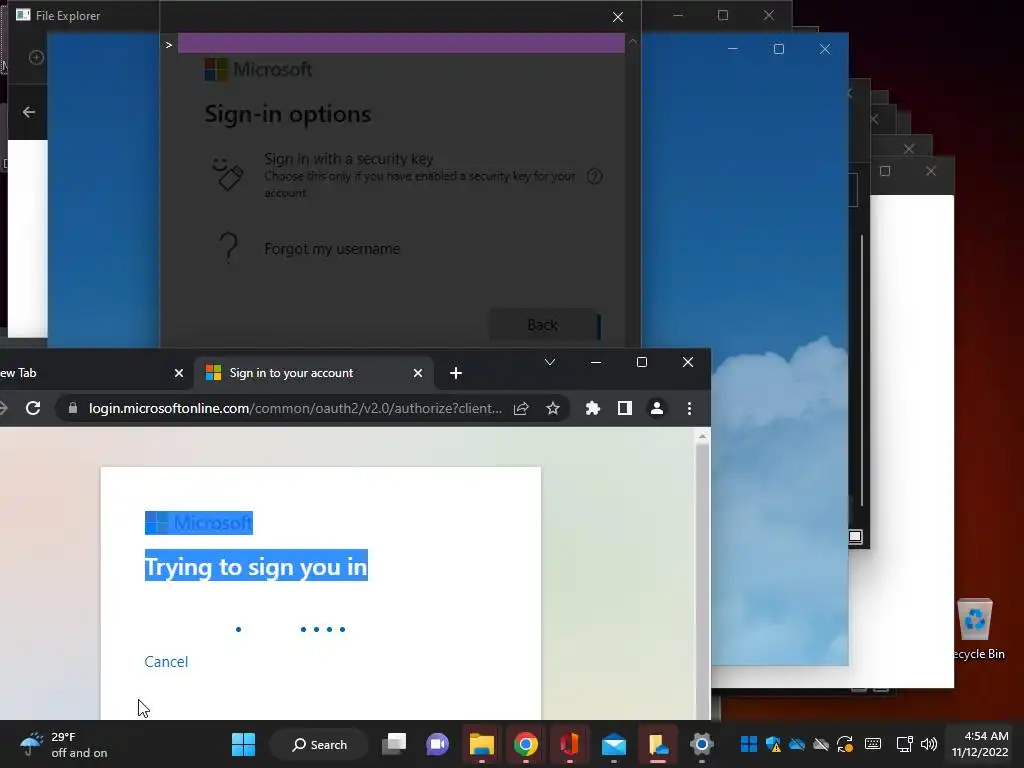Click the update sync tray icon

coord(845,744)
